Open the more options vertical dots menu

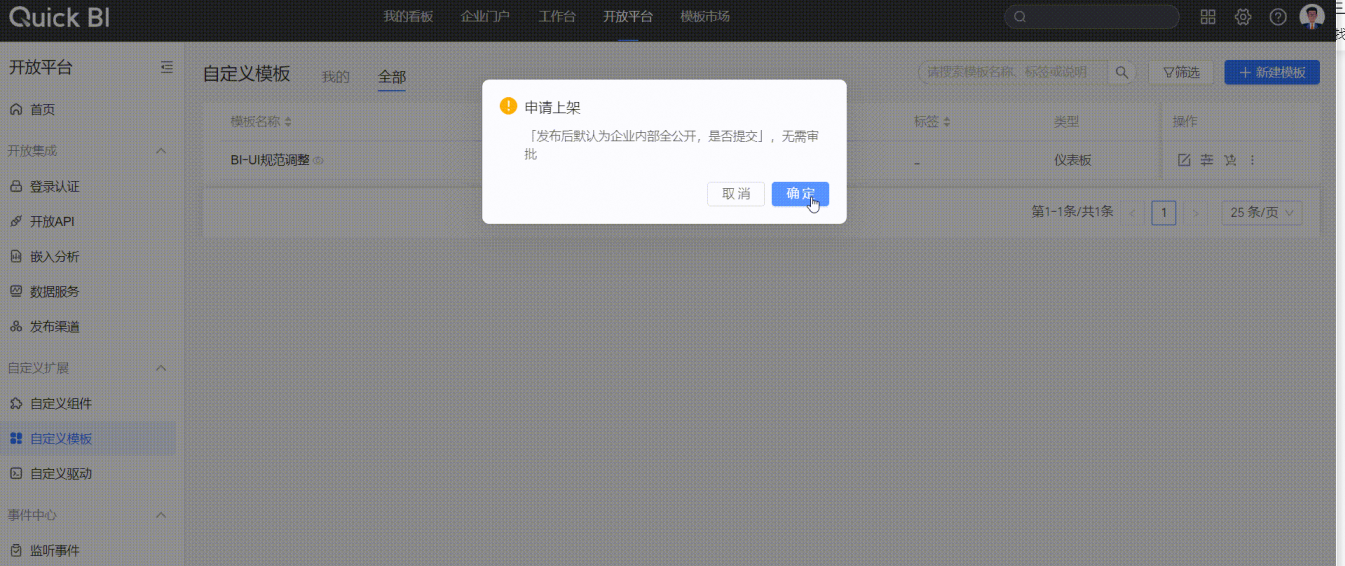pos(1252,160)
